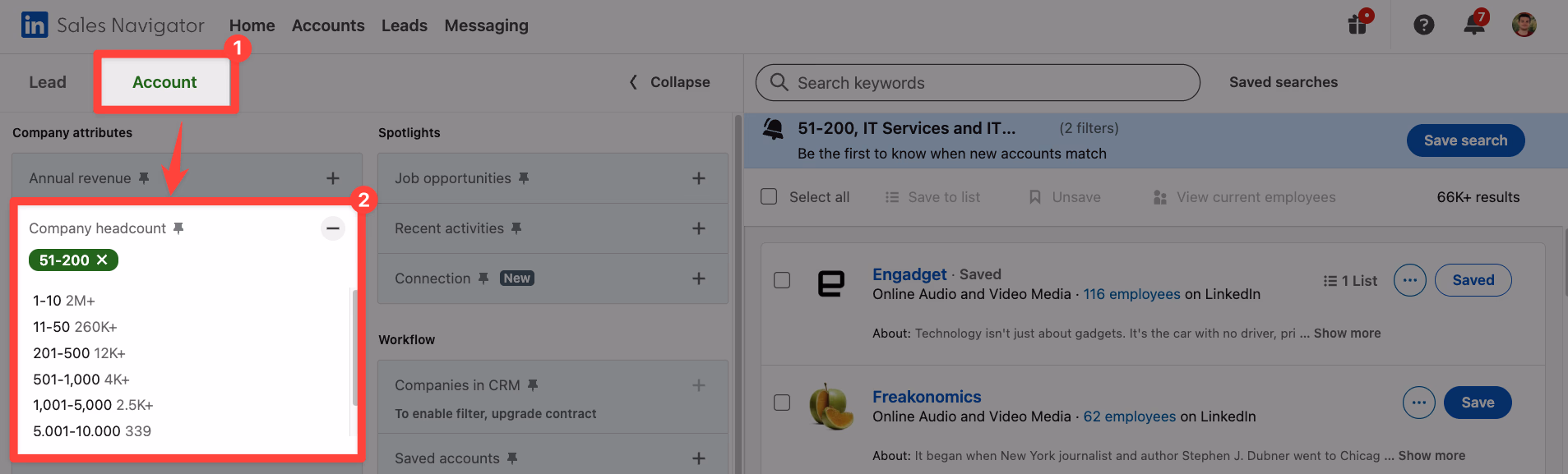Screen dimensions: 1568x474
Task: Collapse the Company headcount filter
Action: 333,228
